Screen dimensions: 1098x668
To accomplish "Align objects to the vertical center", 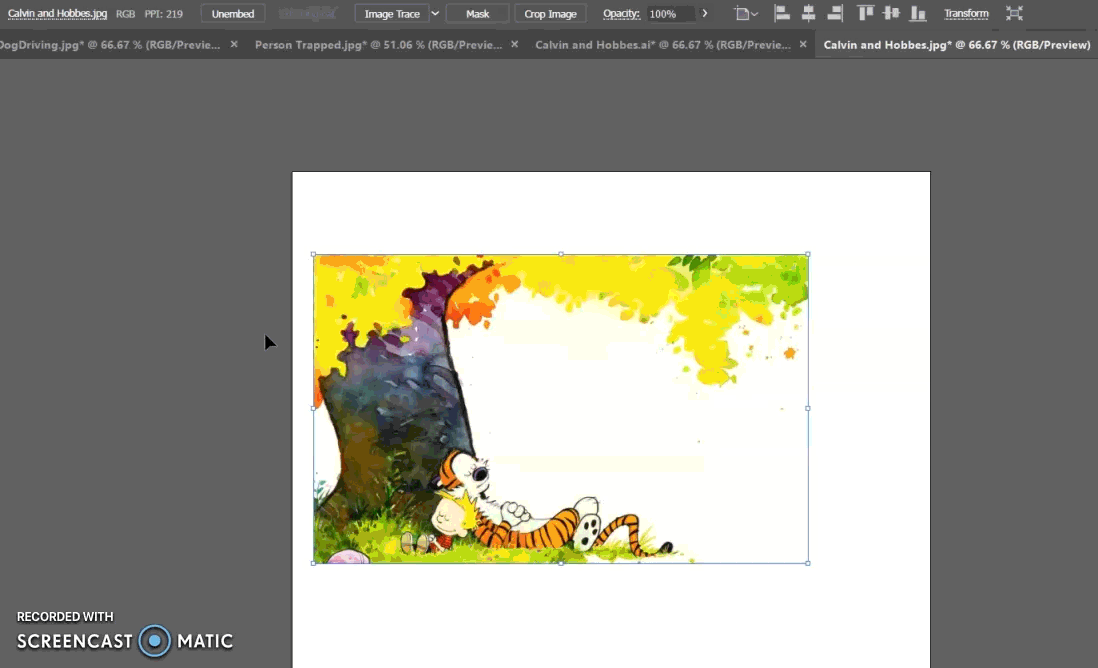I will [891, 13].
